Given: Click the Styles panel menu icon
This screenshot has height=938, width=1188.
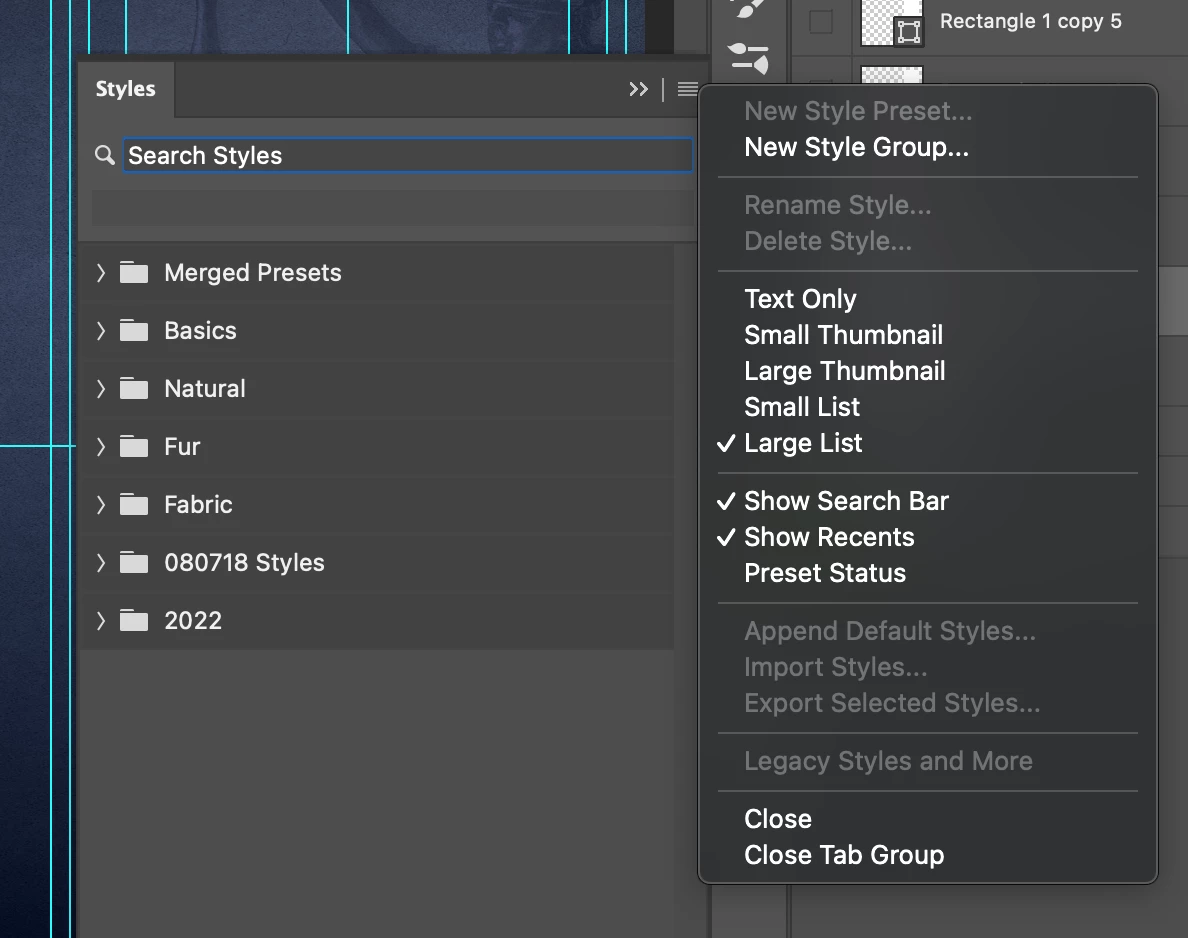Looking at the screenshot, I should [x=687, y=89].
